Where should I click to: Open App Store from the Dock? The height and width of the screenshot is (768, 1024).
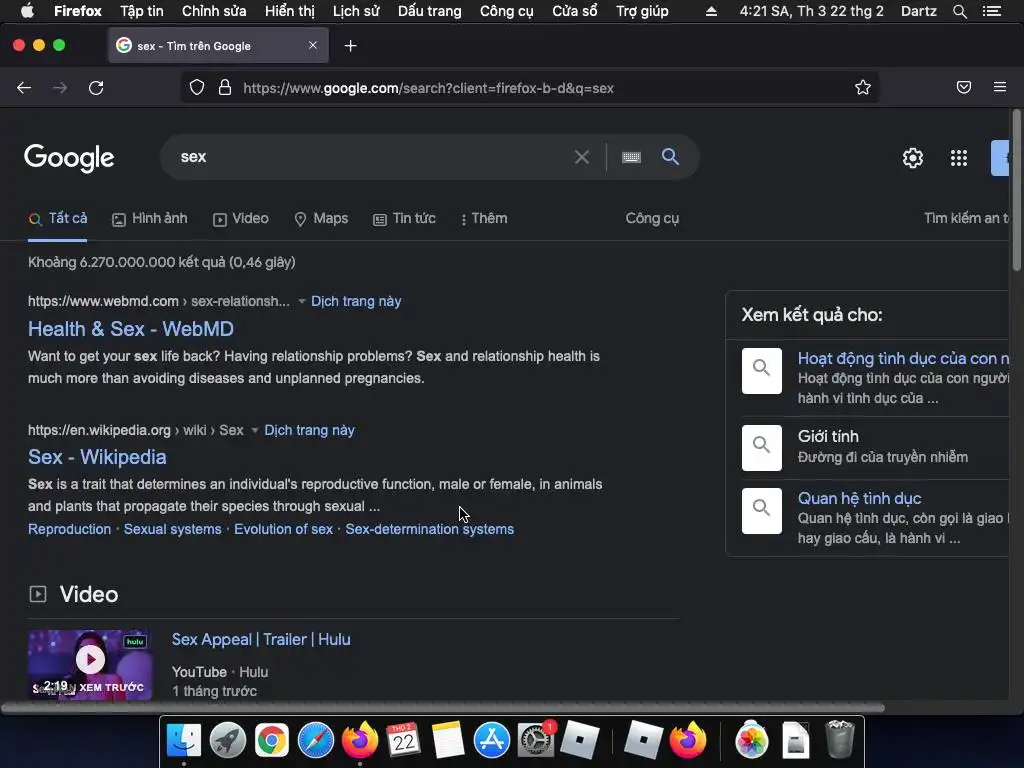(x=492, y=741)
